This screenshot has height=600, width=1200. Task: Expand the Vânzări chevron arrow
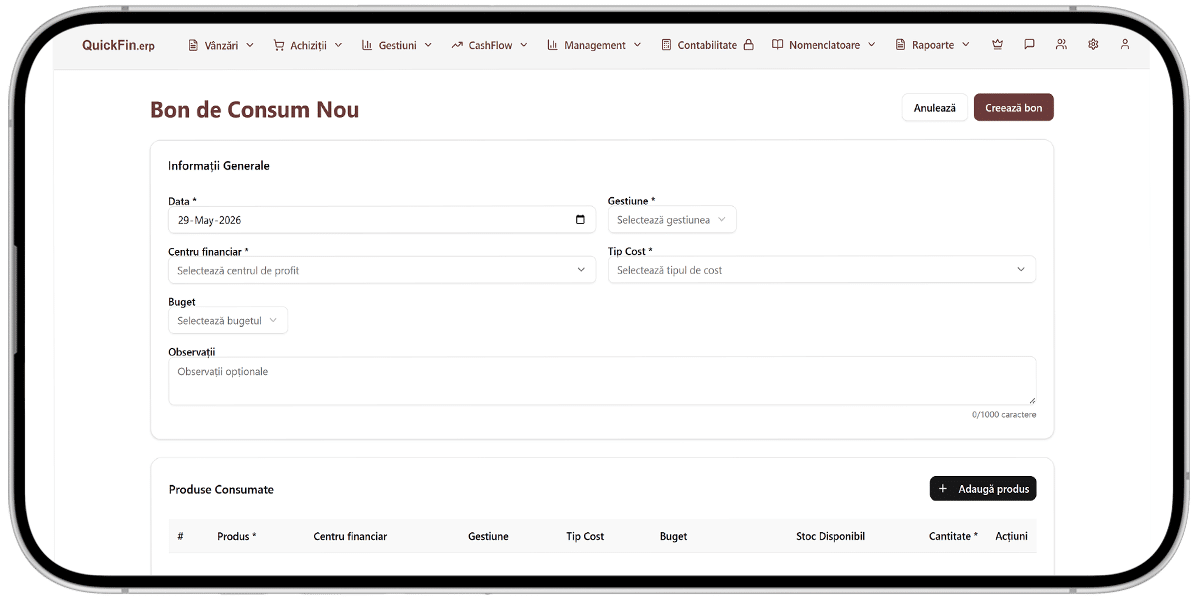[x=250, y=45]
